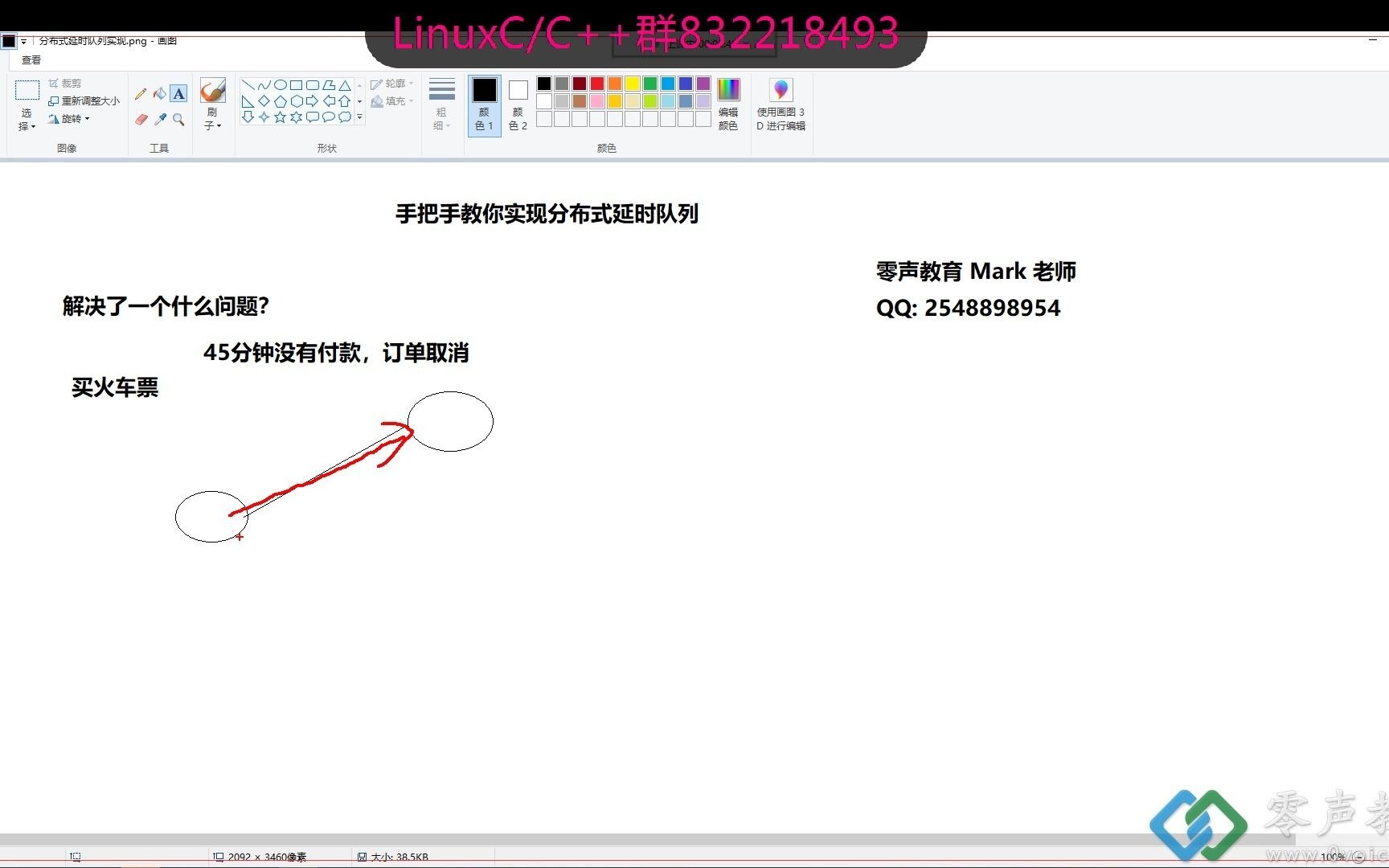Screen dimensions: 1389x868
Task: Choose the straight Line shape
Action: tap(248, 84)
